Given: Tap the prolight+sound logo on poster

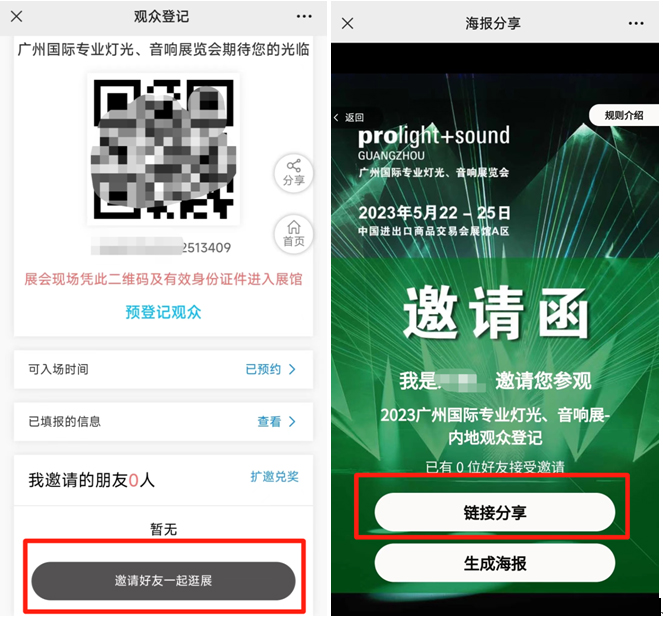Looking at the screenshot, I should pos(434,143).
